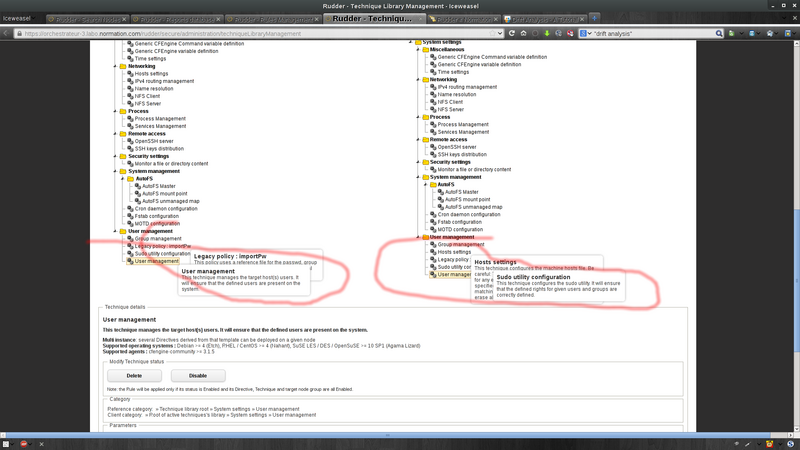Collapse the Remote access category in the left tree
800x450 pixels.
click(115, 134)
